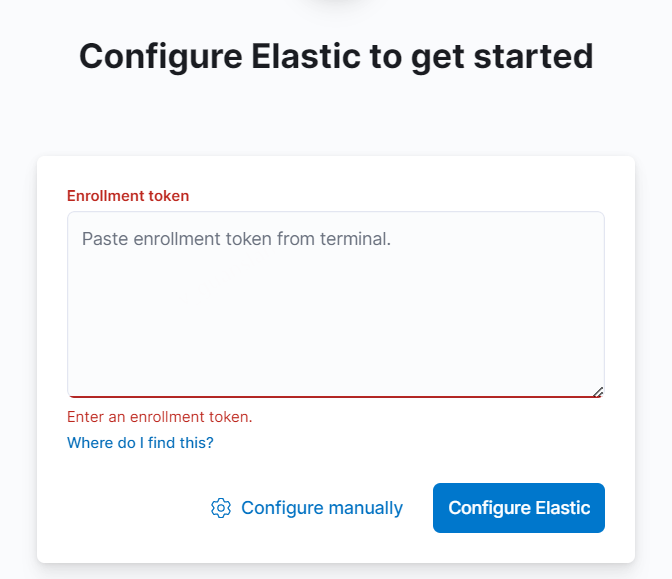Viewport: 672px width, 579px height.
Task: Select the Enrollment token field label
Action: [x=128, y=196]
